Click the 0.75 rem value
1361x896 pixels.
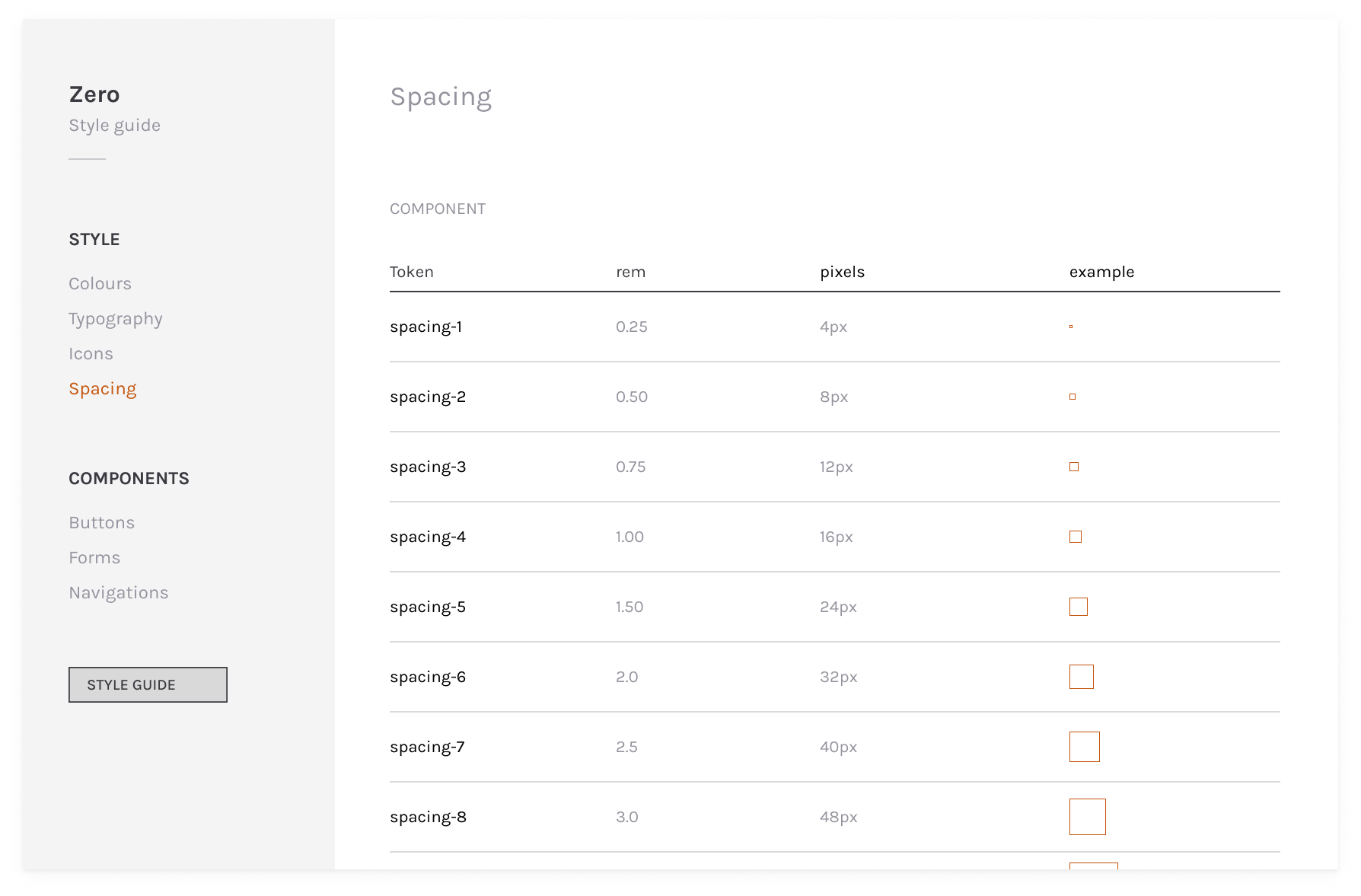pyautogui.click(x=630, y=467)
